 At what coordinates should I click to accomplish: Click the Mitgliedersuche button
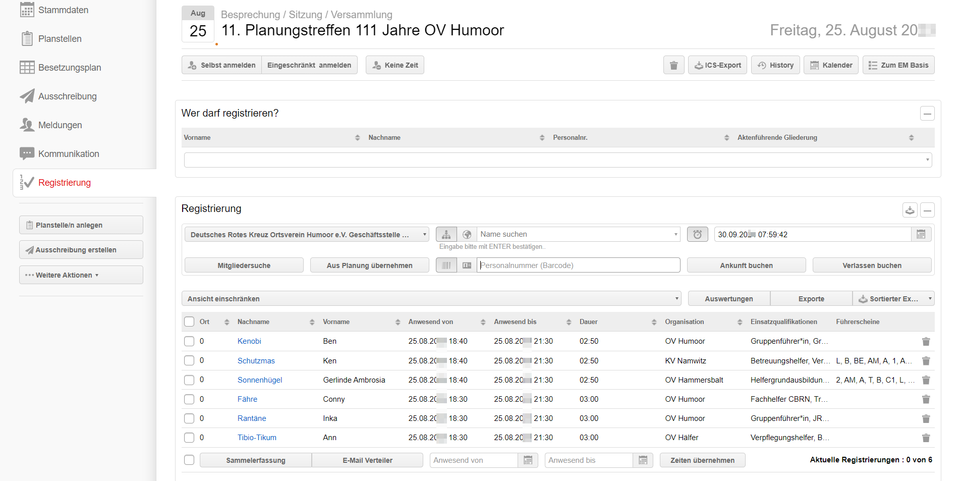coord(244,266)
